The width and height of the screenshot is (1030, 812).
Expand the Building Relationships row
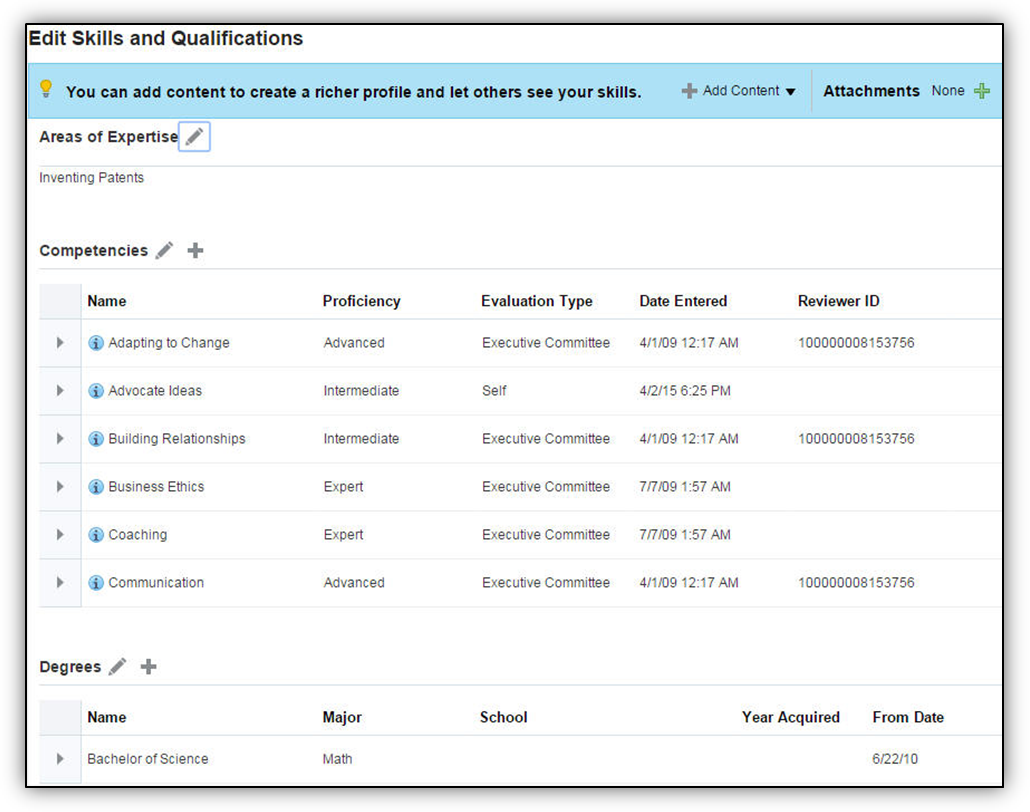[60, 439]
